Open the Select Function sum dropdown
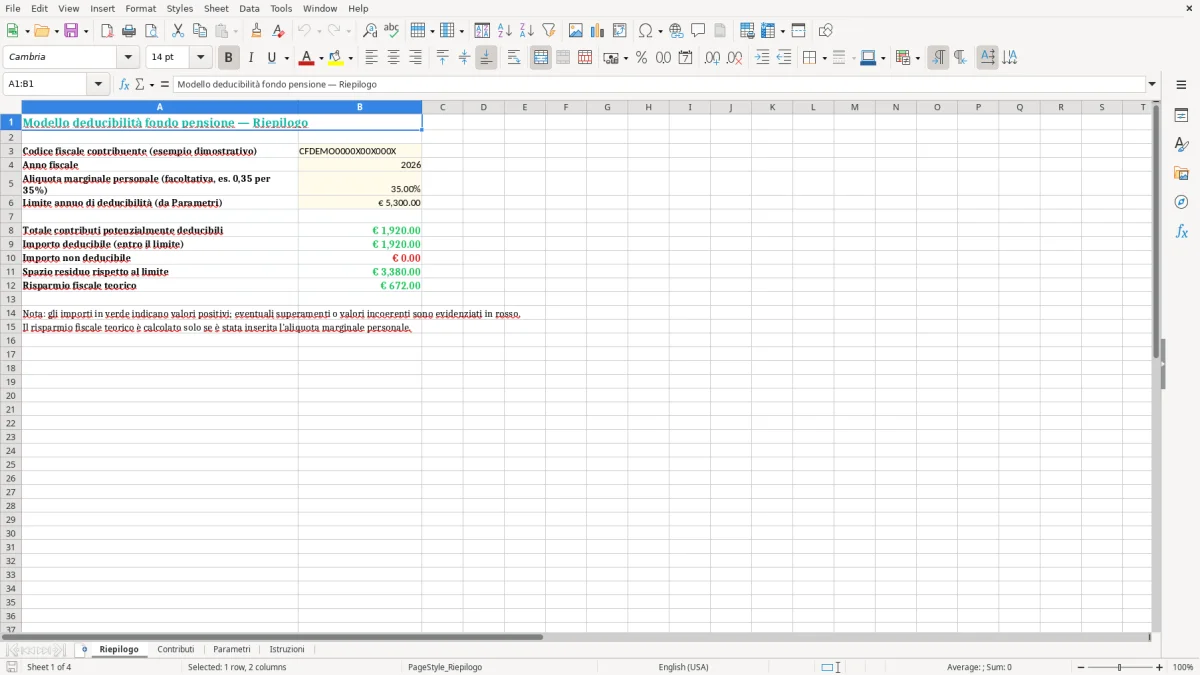 (151, 85)
